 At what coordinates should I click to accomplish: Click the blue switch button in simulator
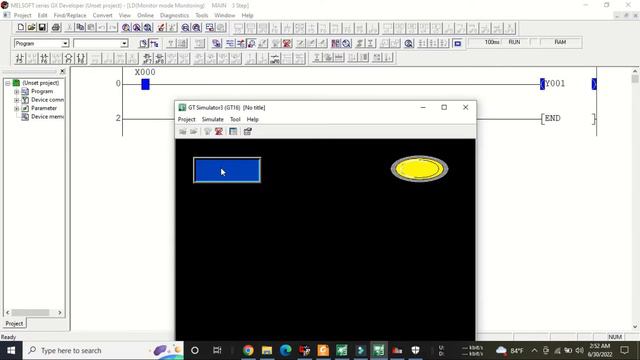click(227, 170)
